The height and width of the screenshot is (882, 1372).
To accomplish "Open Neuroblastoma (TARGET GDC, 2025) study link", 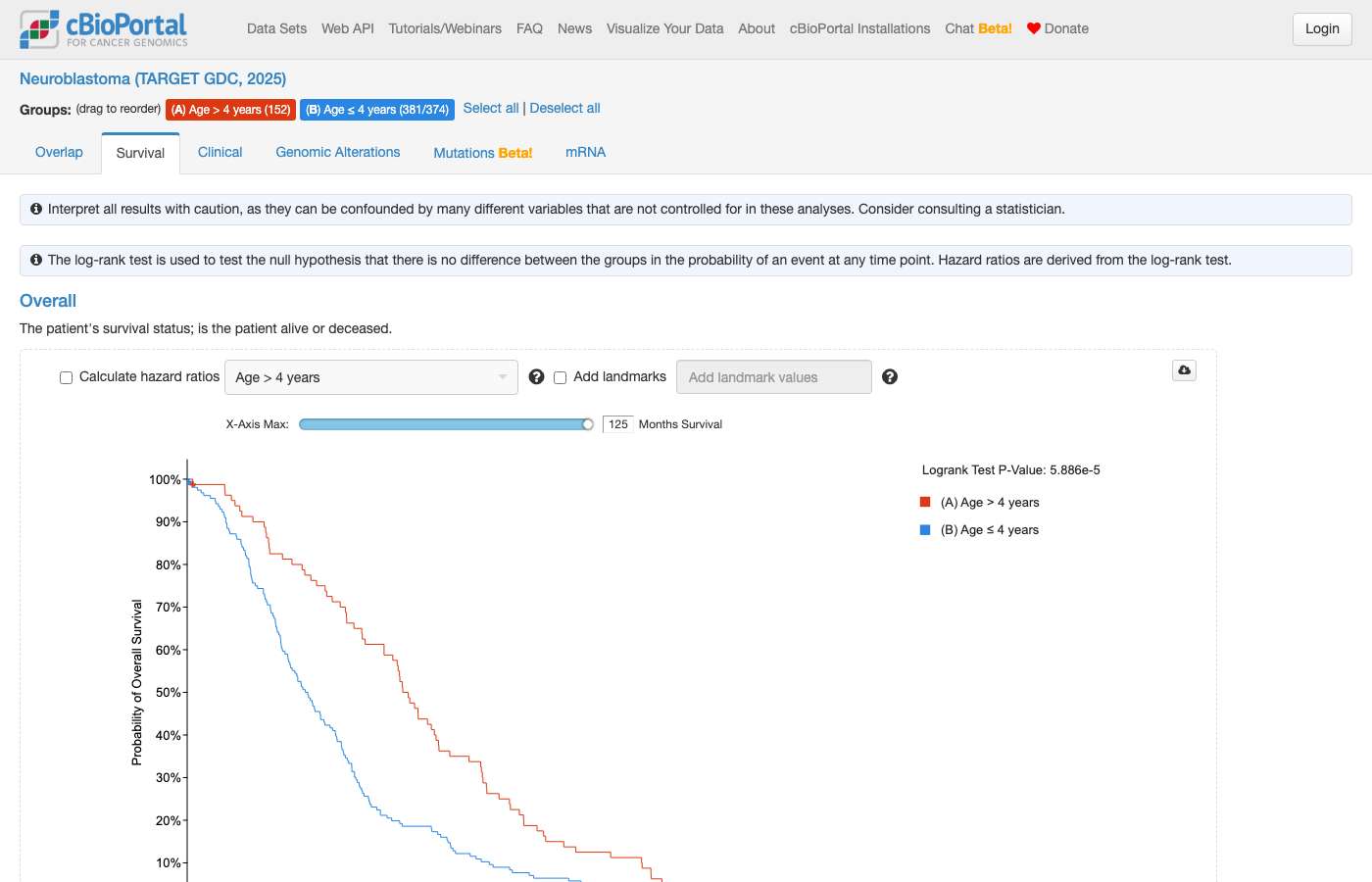I will pyautogui.click(x=153, y=78).
